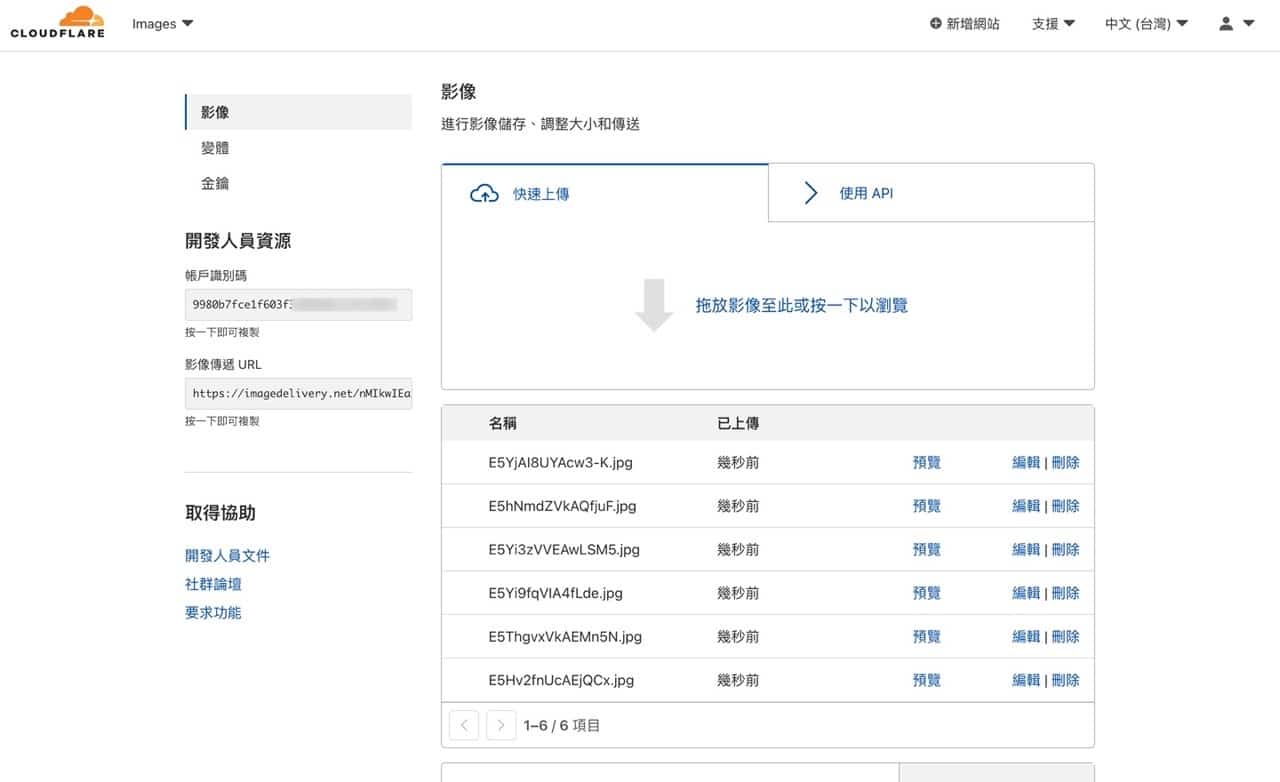Go to next page of images
Screen dimensions: 1280x782
point(501,725)
